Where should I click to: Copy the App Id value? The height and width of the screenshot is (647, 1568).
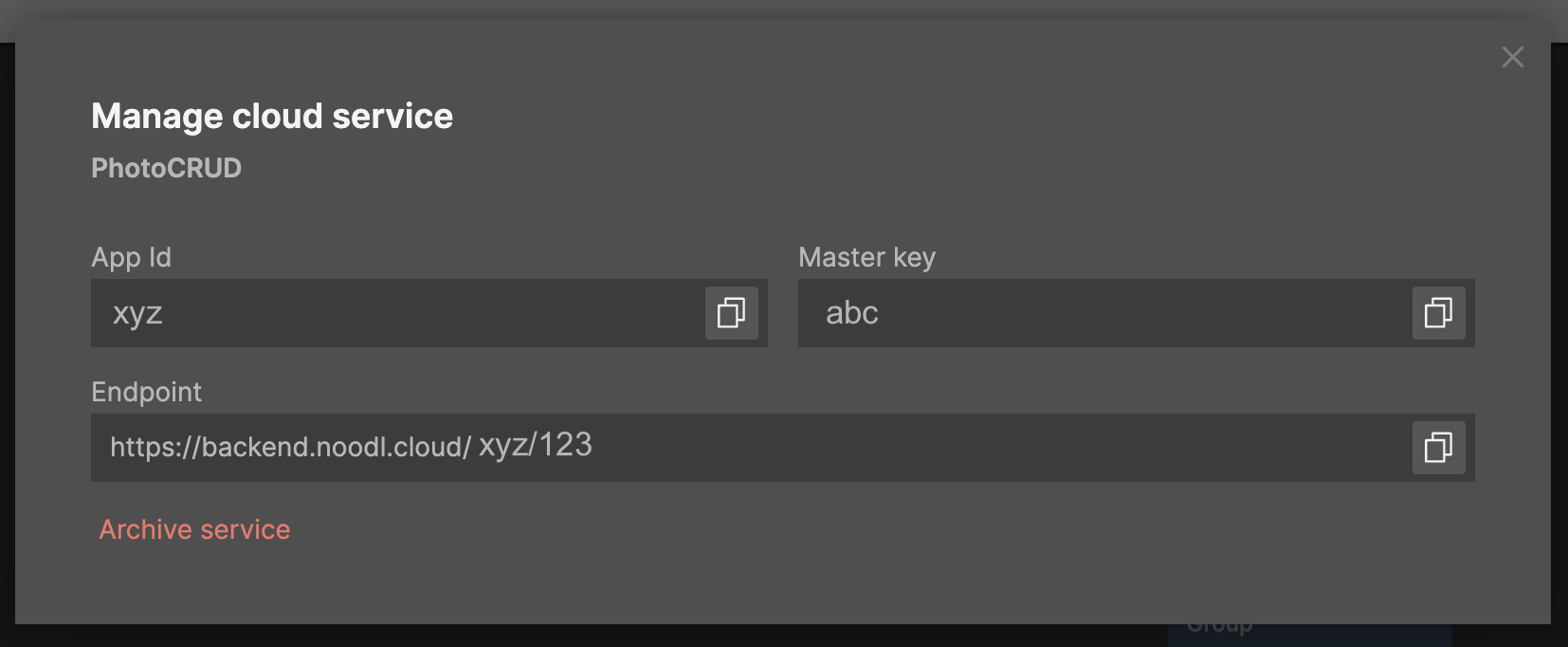pyautogui.click(x=731, y=313)
